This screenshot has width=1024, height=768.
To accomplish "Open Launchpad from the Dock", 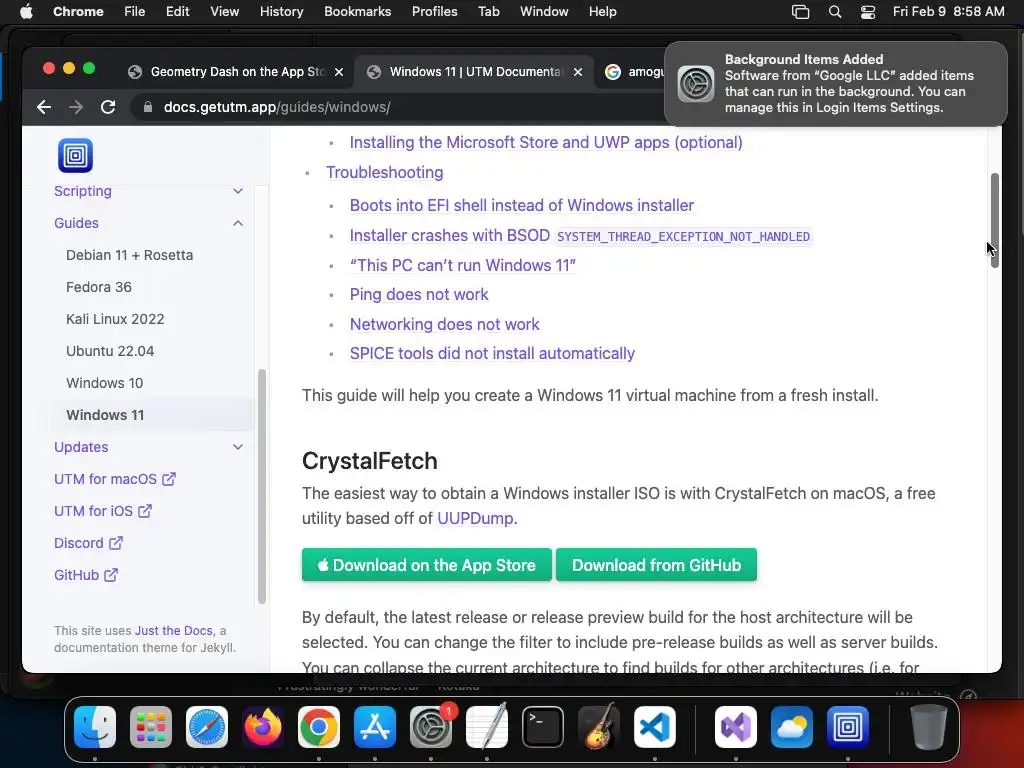I will pyautogui.click(x=151, y=726).
